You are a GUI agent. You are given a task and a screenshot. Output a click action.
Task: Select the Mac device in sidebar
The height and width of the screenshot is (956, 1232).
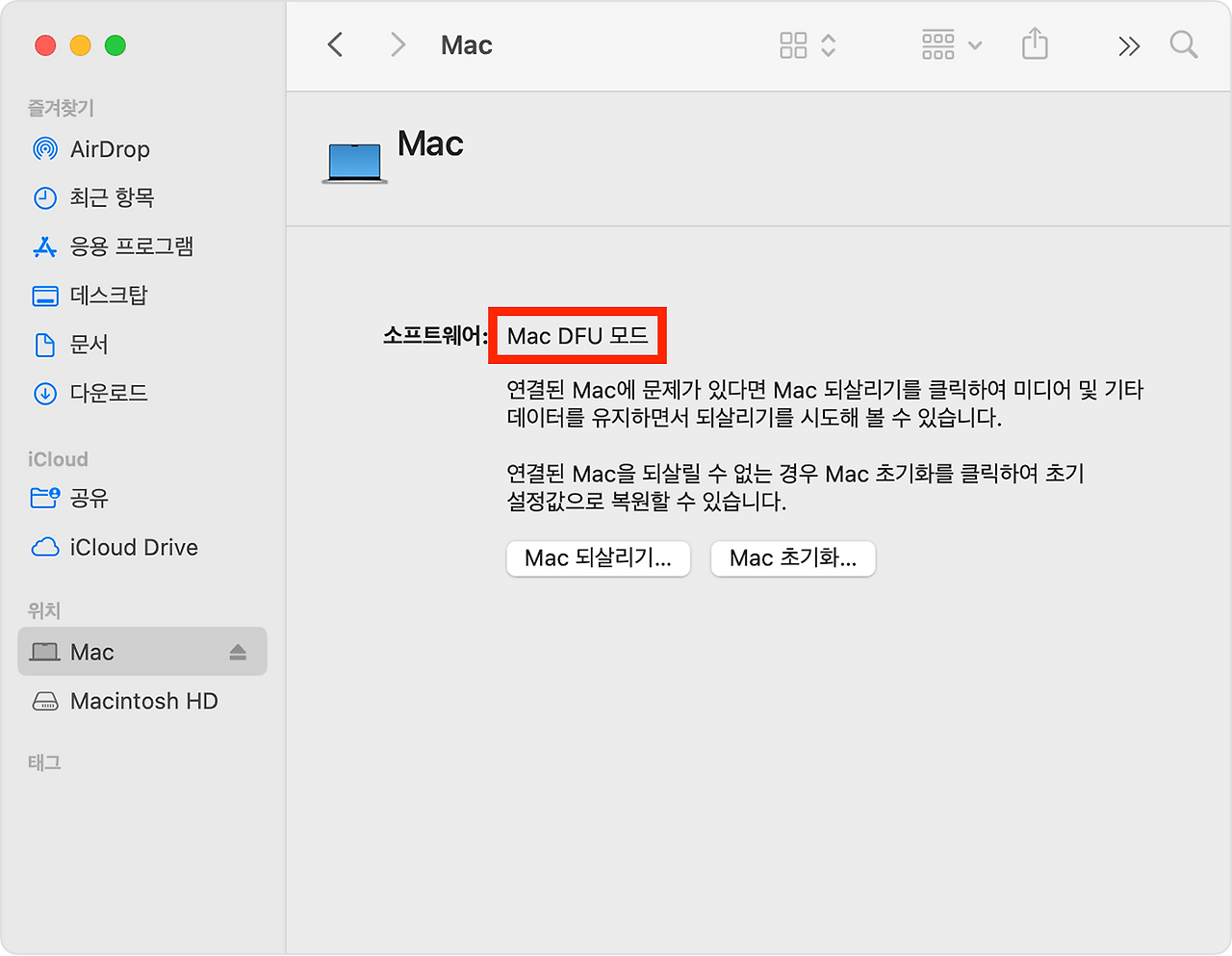pyautogui.click(x=142, y=652)
